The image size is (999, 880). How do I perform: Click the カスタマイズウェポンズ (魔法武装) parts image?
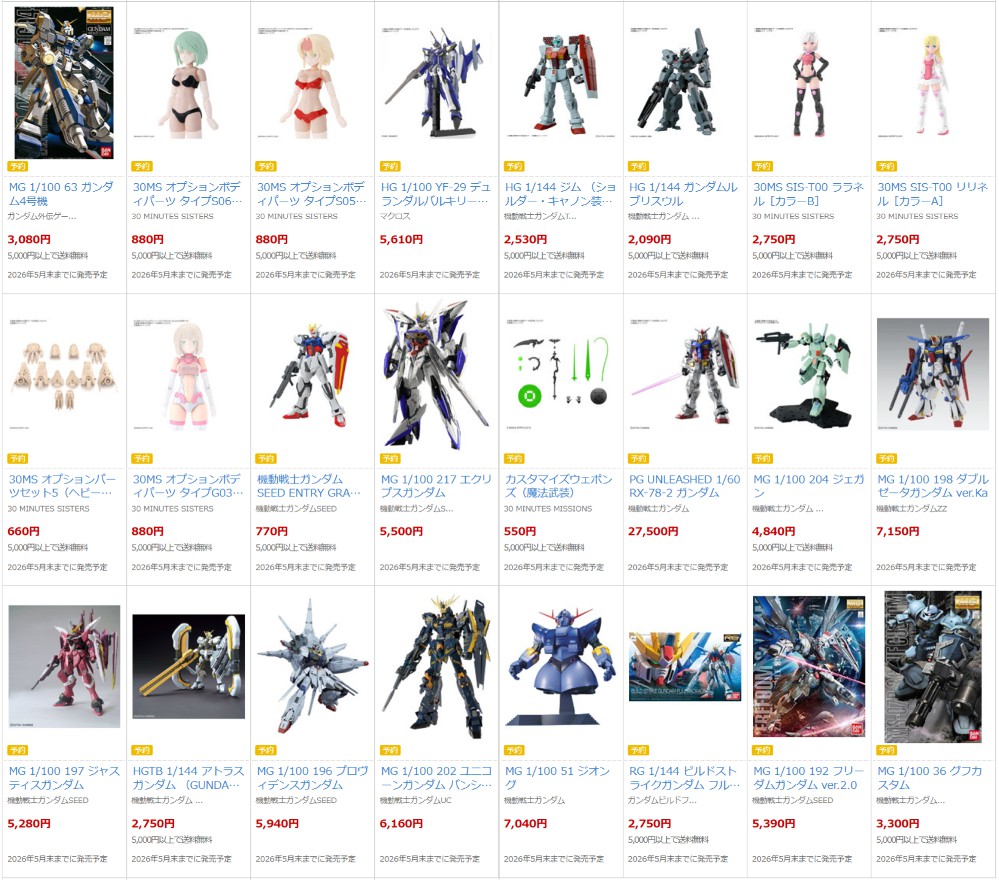click(561, 375)
